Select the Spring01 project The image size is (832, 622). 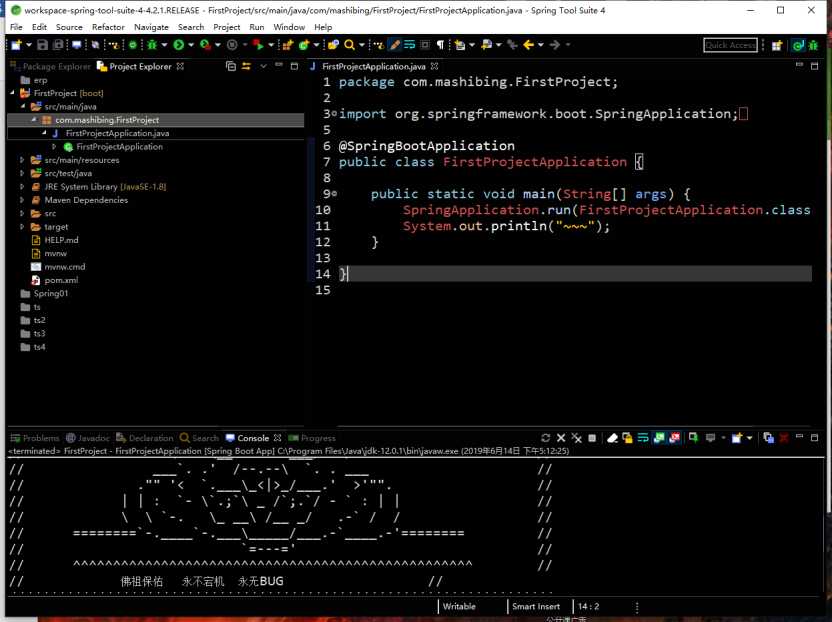click(45, 293)
